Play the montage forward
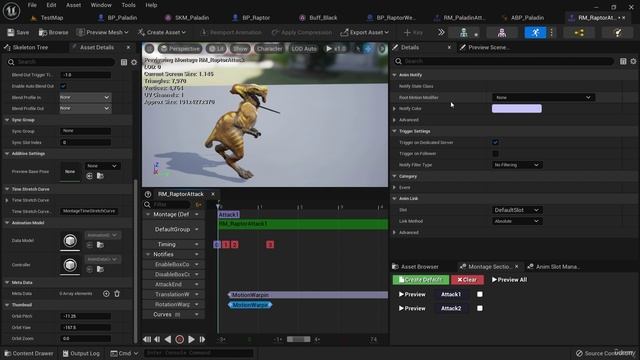The height and width of the screenshot is (360, 640). 191,339
